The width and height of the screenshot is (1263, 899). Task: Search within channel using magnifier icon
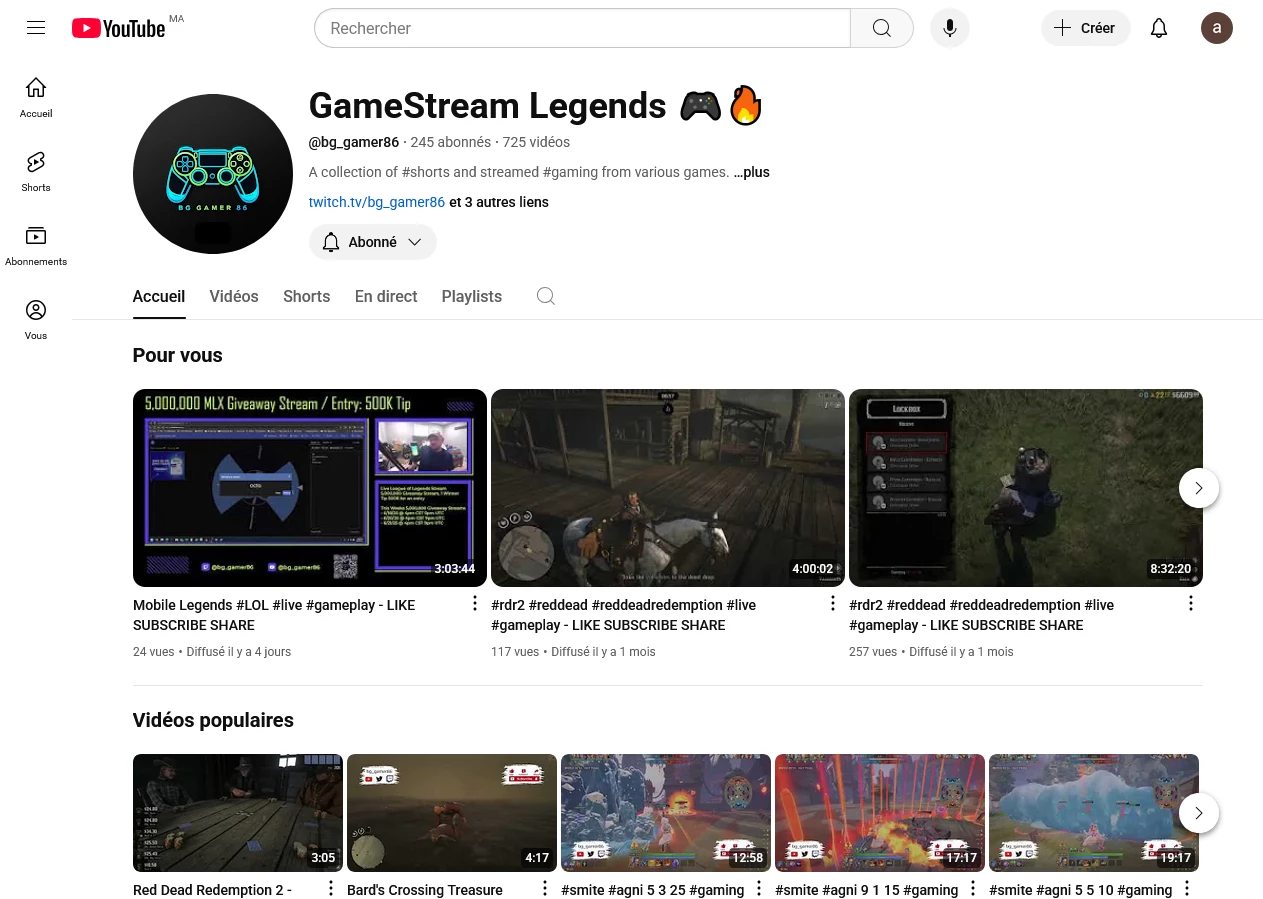click(546, 296)
